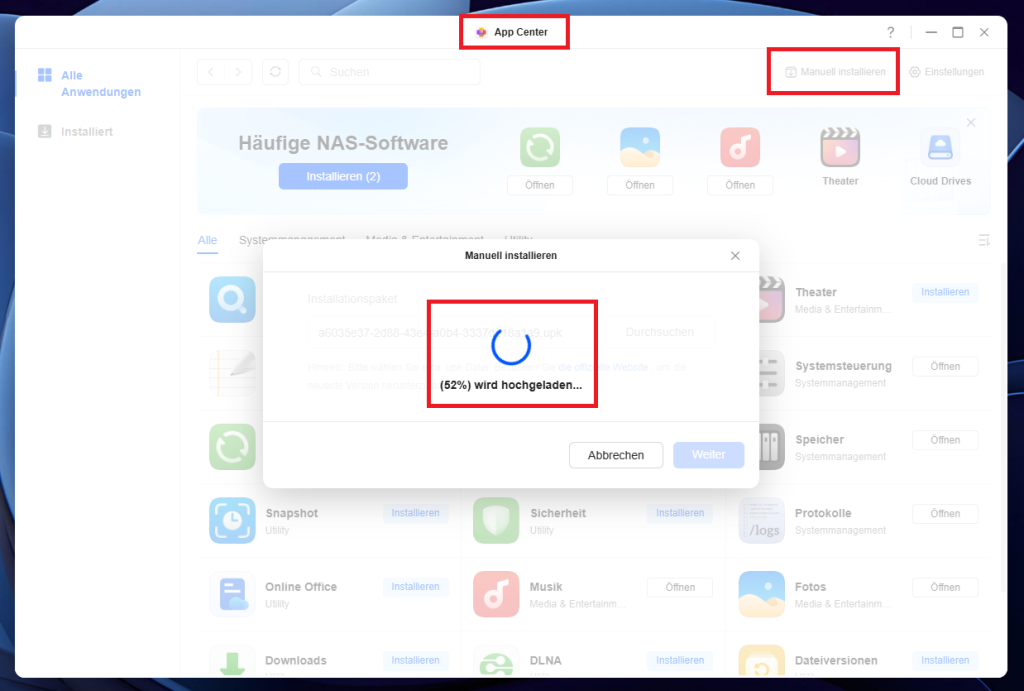Switch to the Installiert sidebar section
1024x691 pixels.
click(86, 131)
